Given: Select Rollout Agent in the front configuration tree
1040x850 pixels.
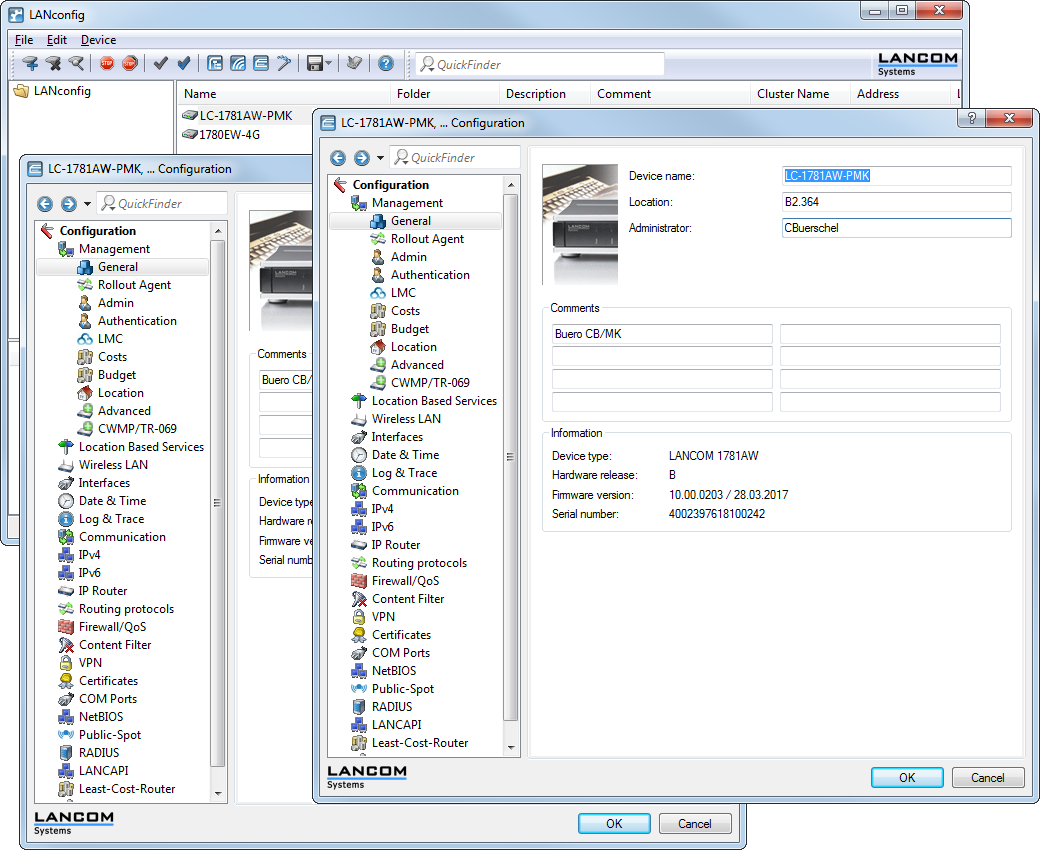Looking at the screenshot, I should pos(427,239).
